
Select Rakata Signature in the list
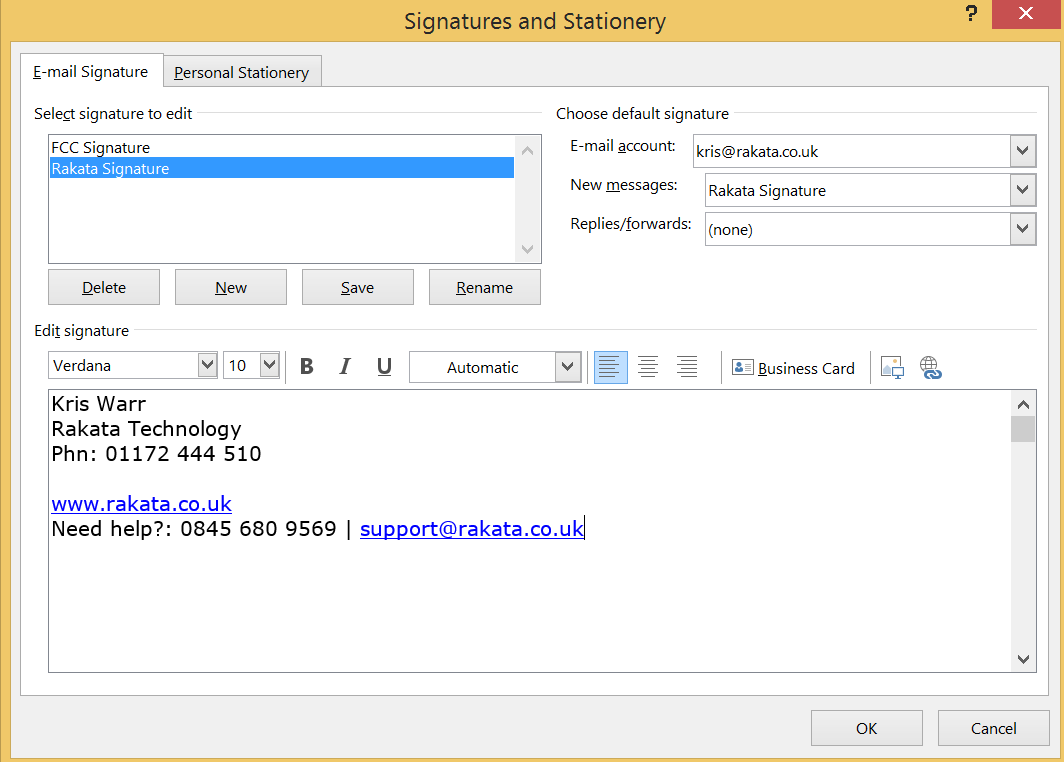tap(282, 168)
